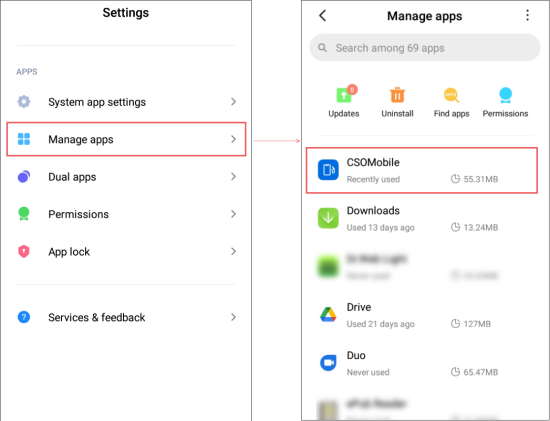Tap the Duo video app icon
The width and height of the screenshot is (550, 421).
(328, 362)
